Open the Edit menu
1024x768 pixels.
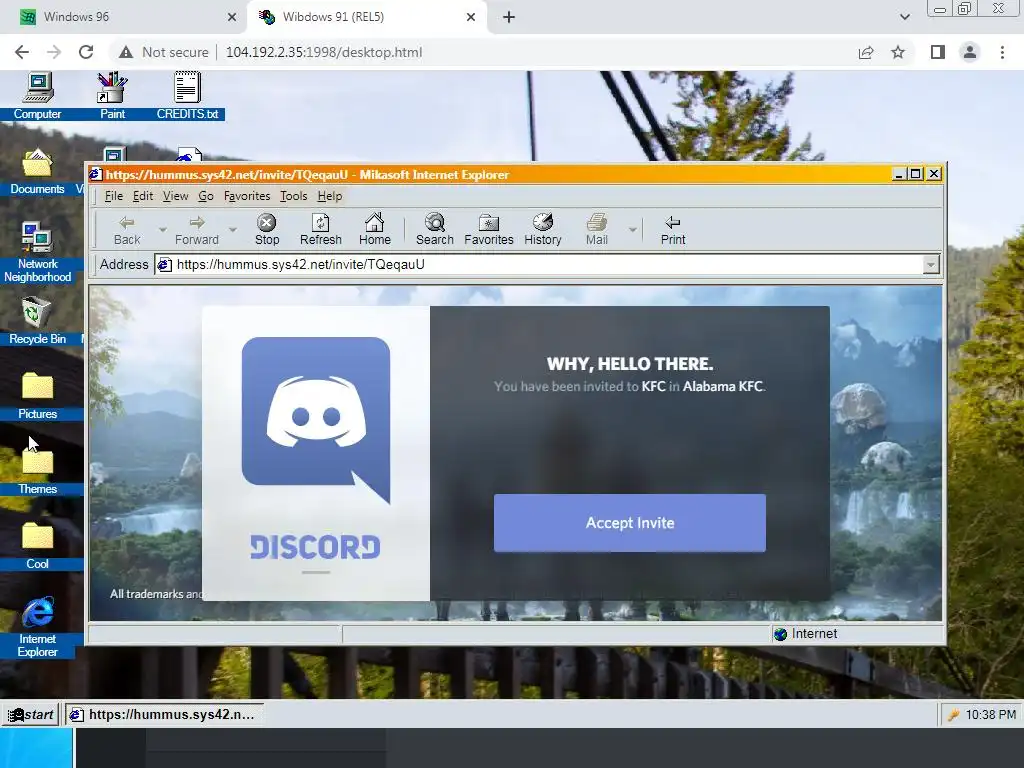coord(142,196)
